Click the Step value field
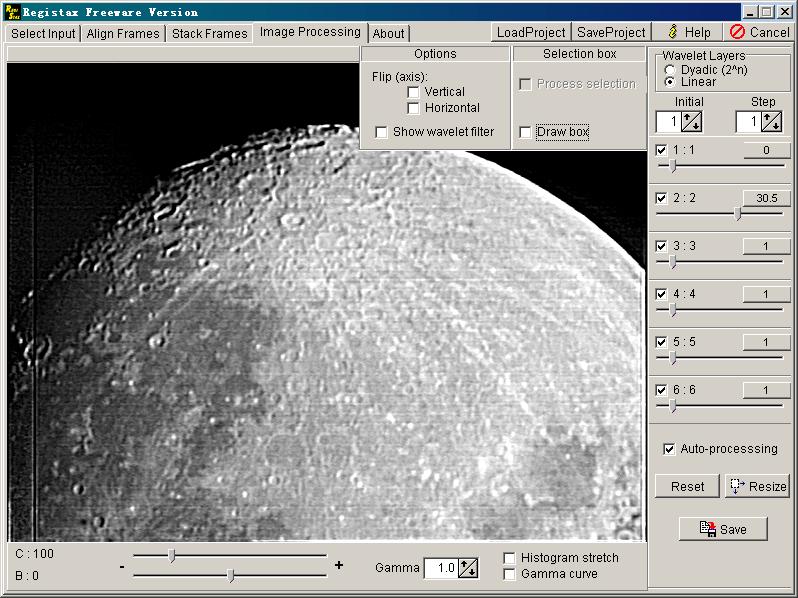 748,122
